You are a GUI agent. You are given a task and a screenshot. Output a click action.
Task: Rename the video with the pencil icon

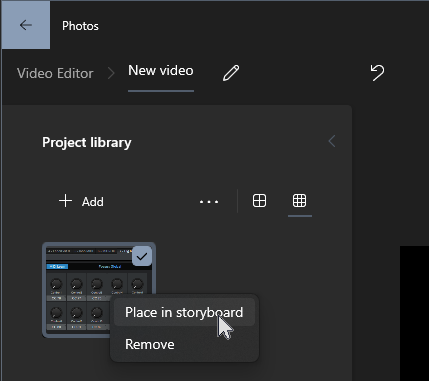click(231, 73)
